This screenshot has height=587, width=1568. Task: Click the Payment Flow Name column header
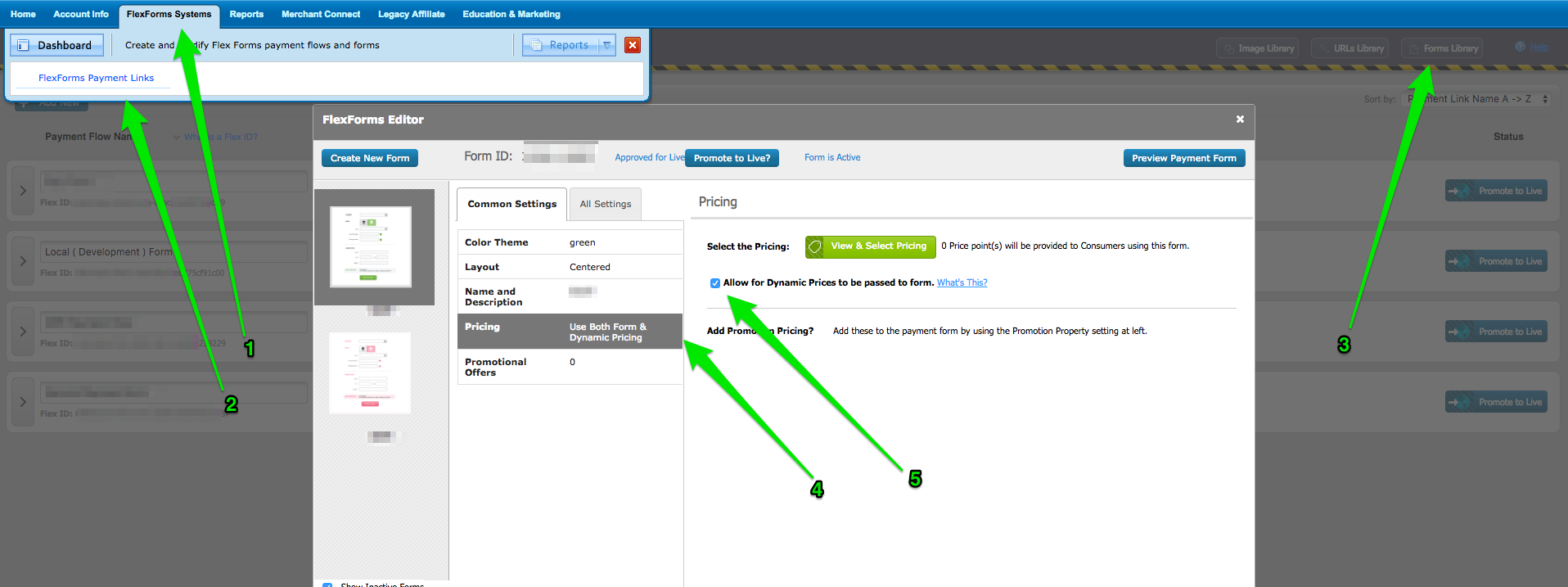pyautogui.click(x=88, y=137)
